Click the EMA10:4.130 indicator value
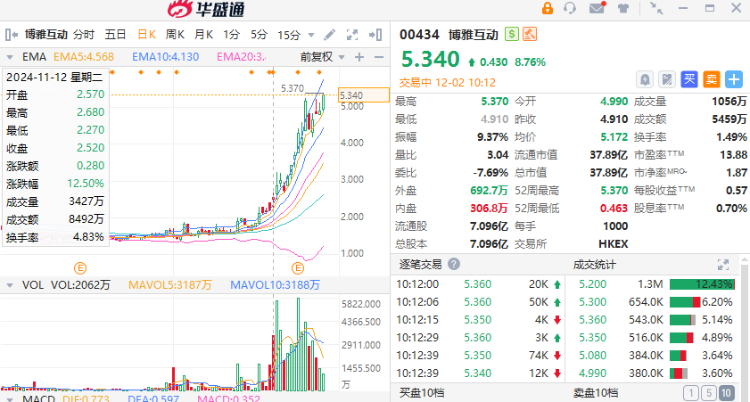The image size is (750, 402). click(x=165, y=57)
